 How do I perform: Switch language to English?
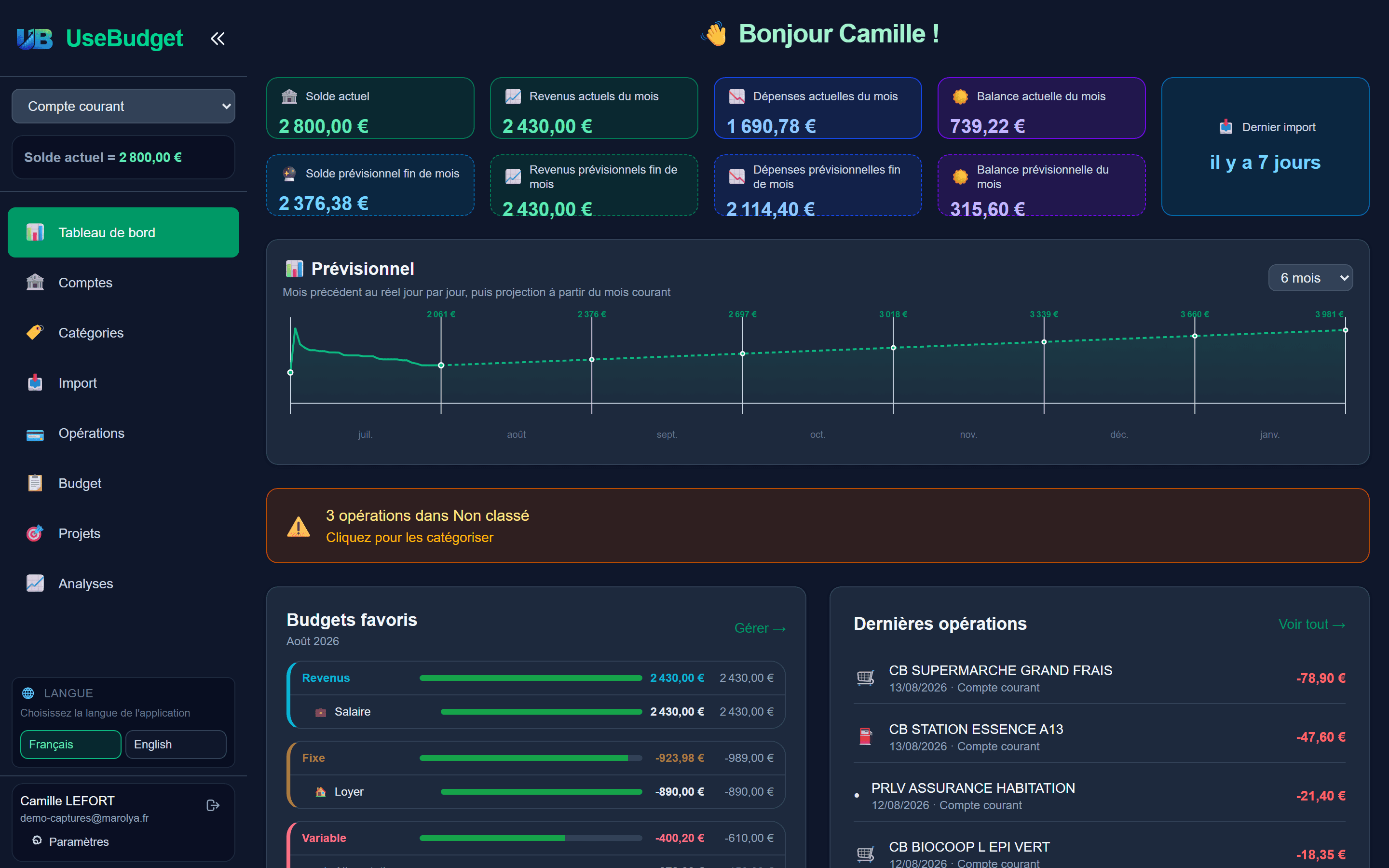176,745
